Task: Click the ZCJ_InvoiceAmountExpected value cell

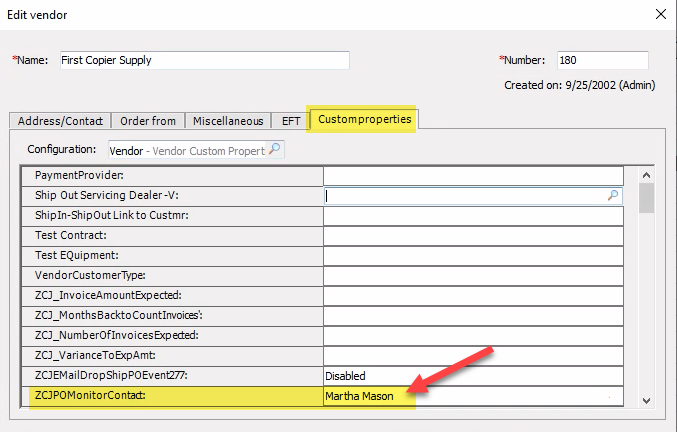Action: [x=473, y=296]
